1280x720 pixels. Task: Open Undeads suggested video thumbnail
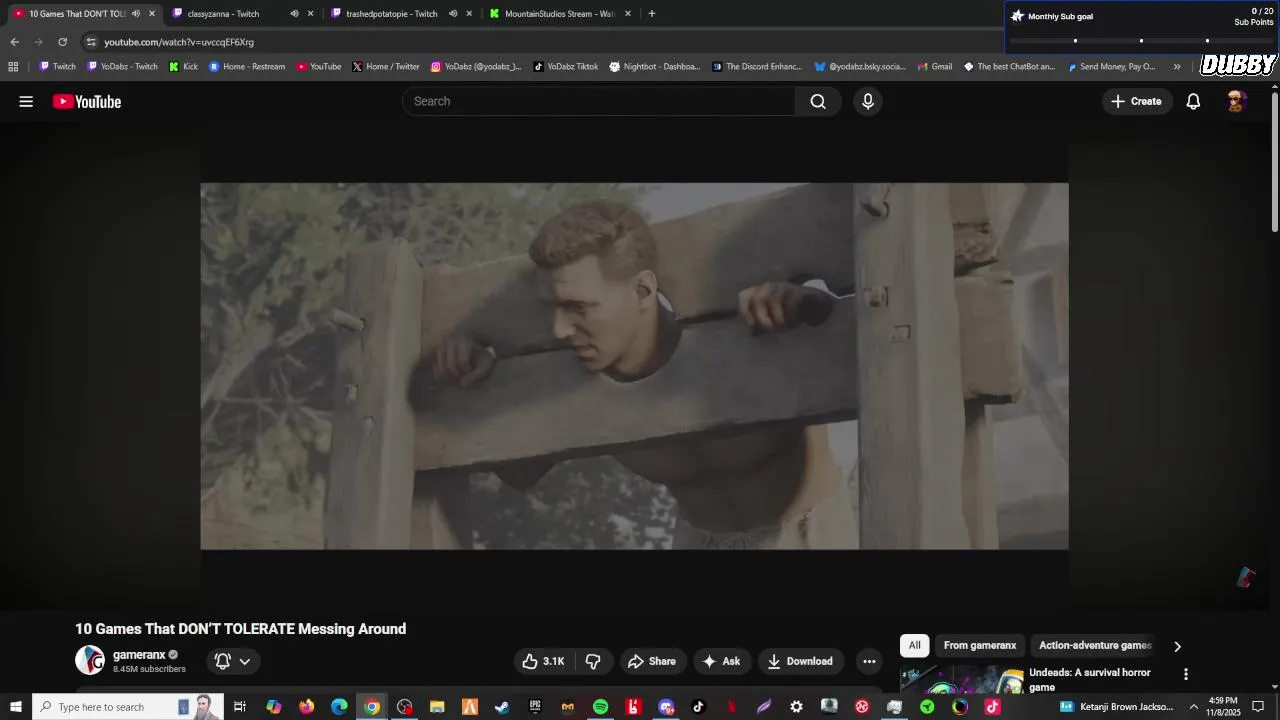[962, 680]
